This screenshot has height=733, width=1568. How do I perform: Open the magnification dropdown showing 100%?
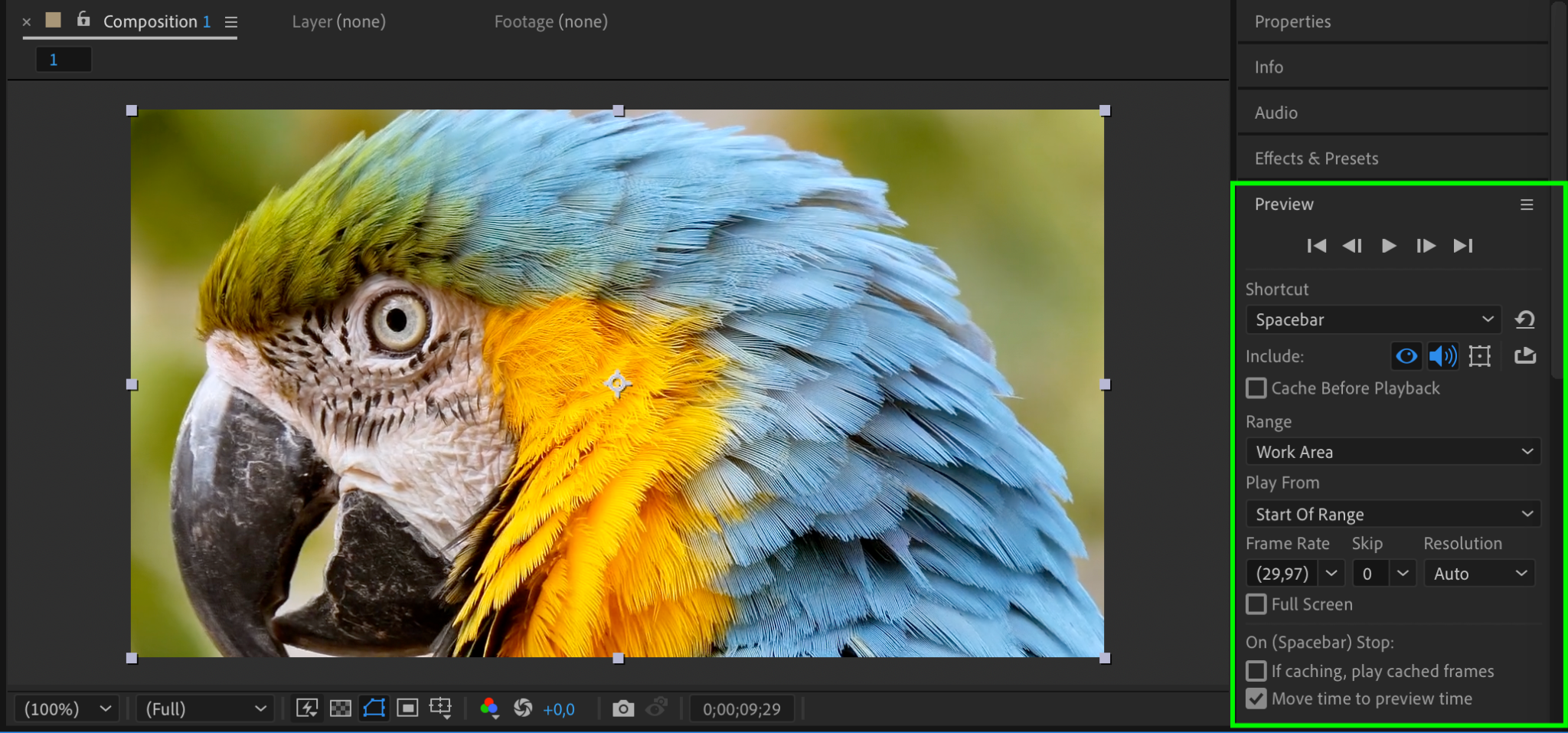(x=67, y=709)
